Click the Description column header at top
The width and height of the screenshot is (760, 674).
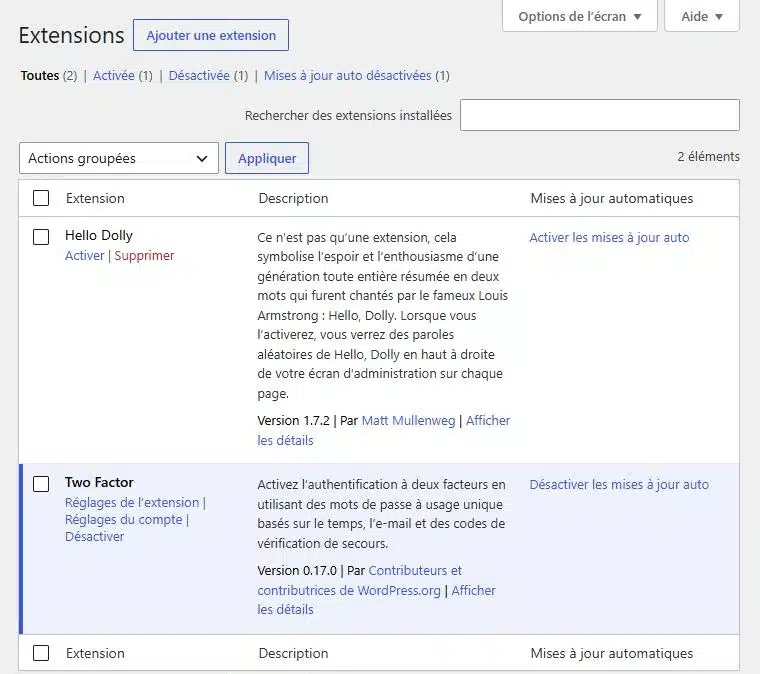293,198
